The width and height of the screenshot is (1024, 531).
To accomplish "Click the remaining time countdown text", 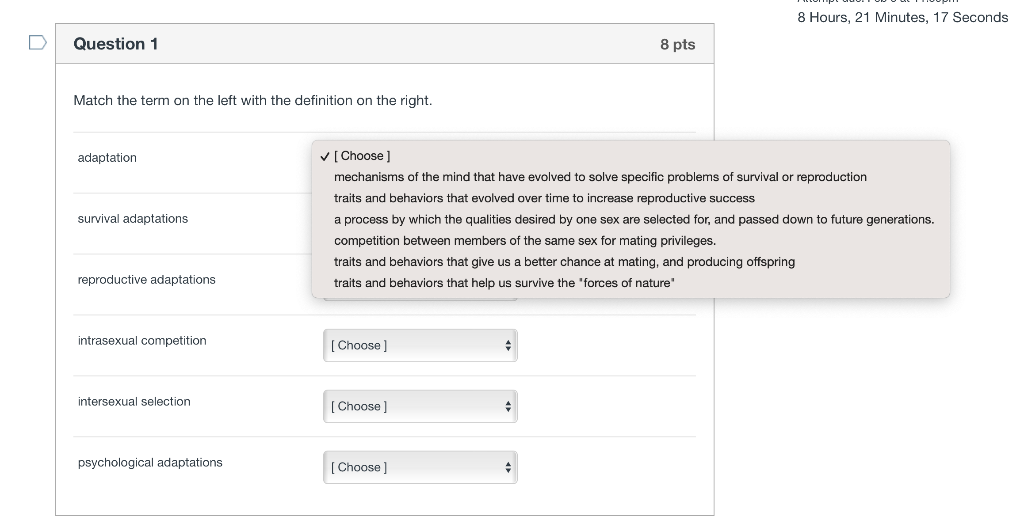I will pos(902,17).
